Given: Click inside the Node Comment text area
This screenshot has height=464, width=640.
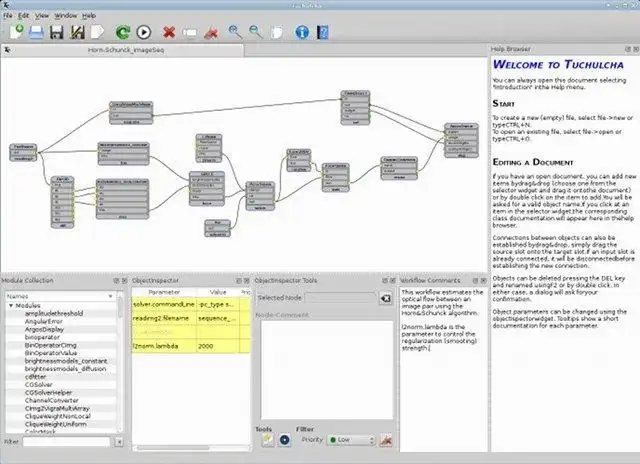Looking at the screenshot, I should click(x=327, y=370).
